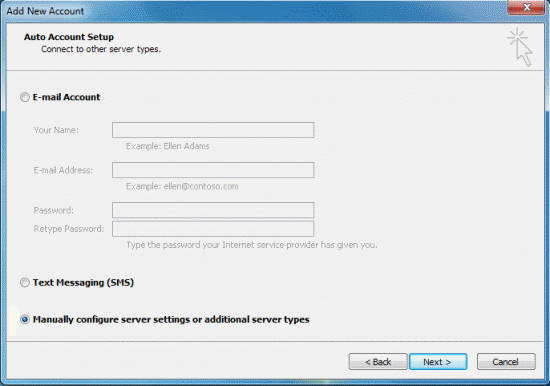The image size is (550, 386).
Task: Proceed with the Next button
Action: pos(438,361)
